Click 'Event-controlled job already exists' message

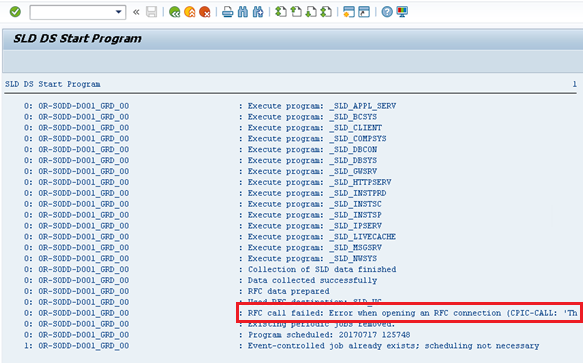pyautogui.click(x=393, y=346)
